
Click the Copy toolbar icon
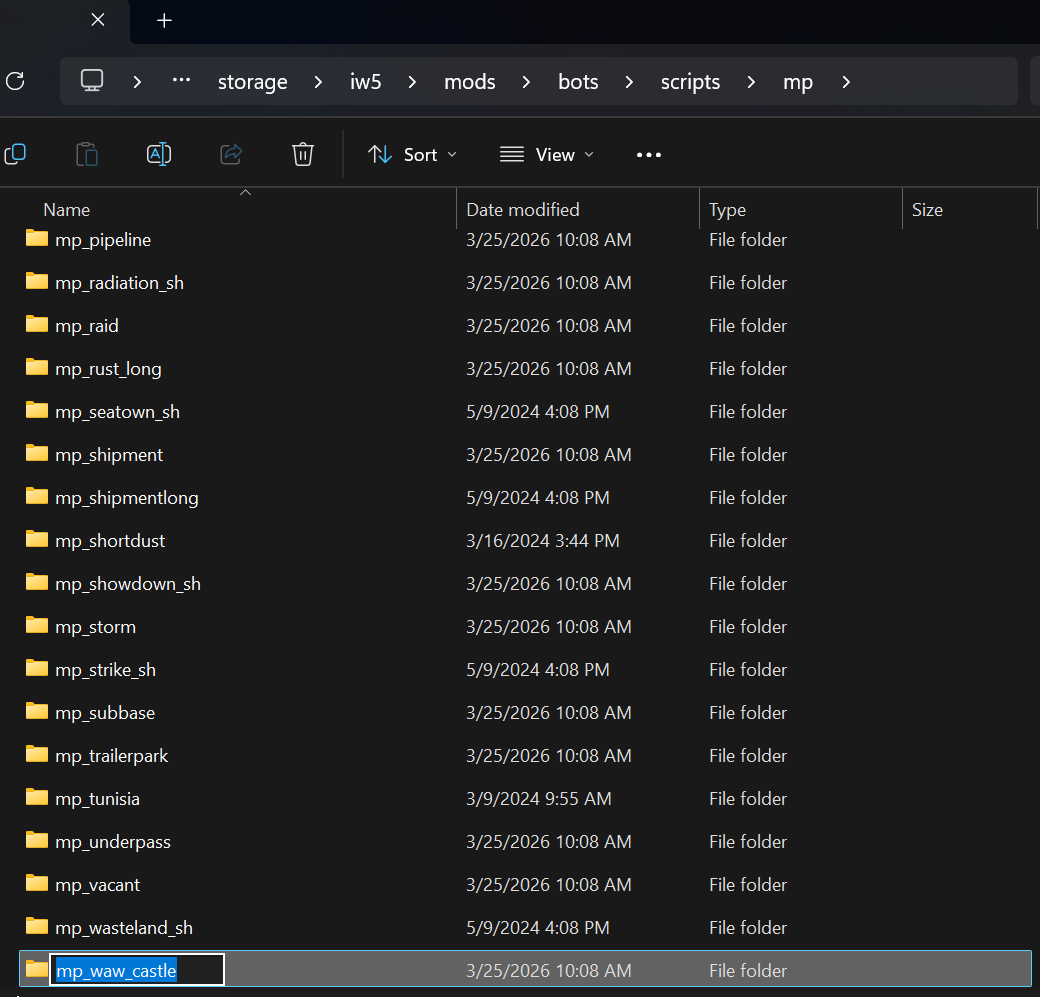(x=15, y=155)
